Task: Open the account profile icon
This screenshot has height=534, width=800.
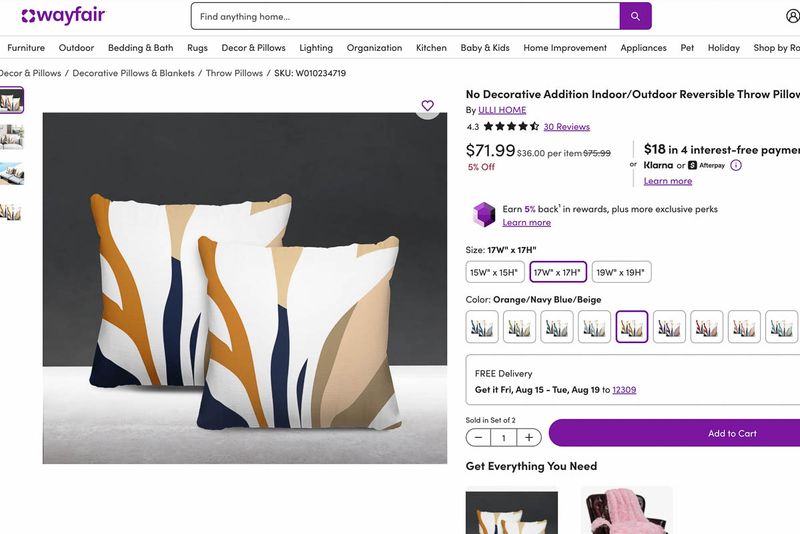Action: tap(792, 16)
